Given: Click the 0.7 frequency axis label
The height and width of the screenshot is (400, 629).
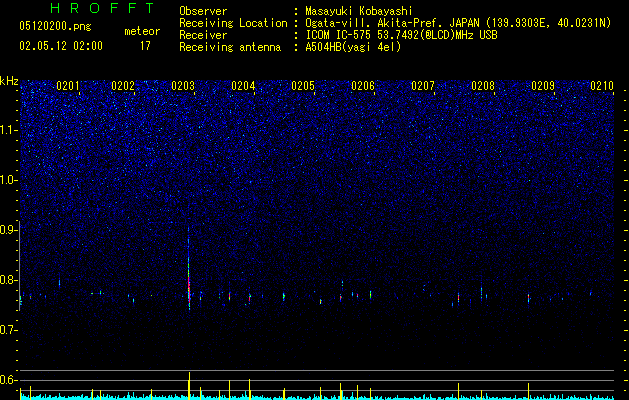Looking at the screenshot, I should 9,330.
